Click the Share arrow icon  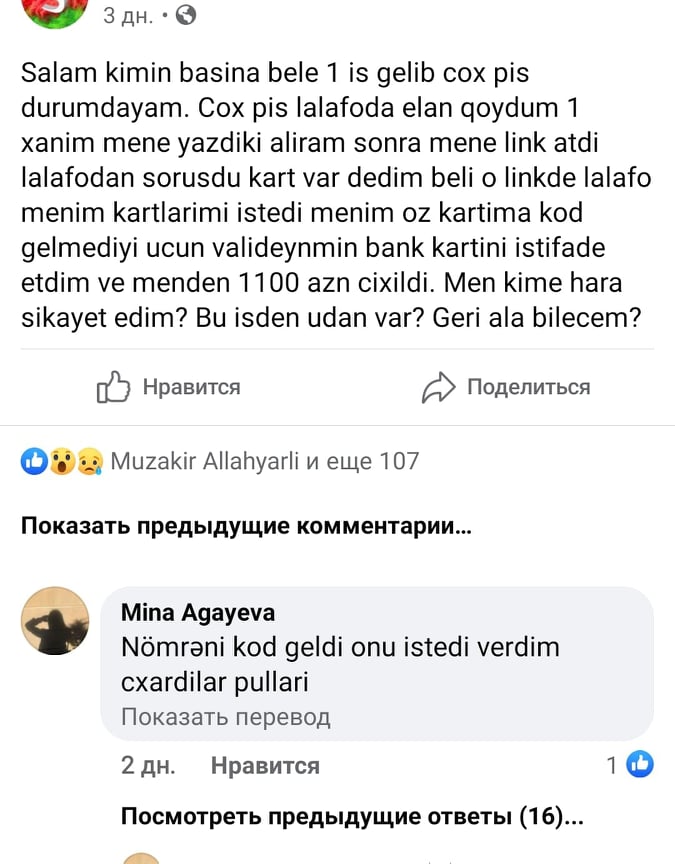tap(438, 387)
